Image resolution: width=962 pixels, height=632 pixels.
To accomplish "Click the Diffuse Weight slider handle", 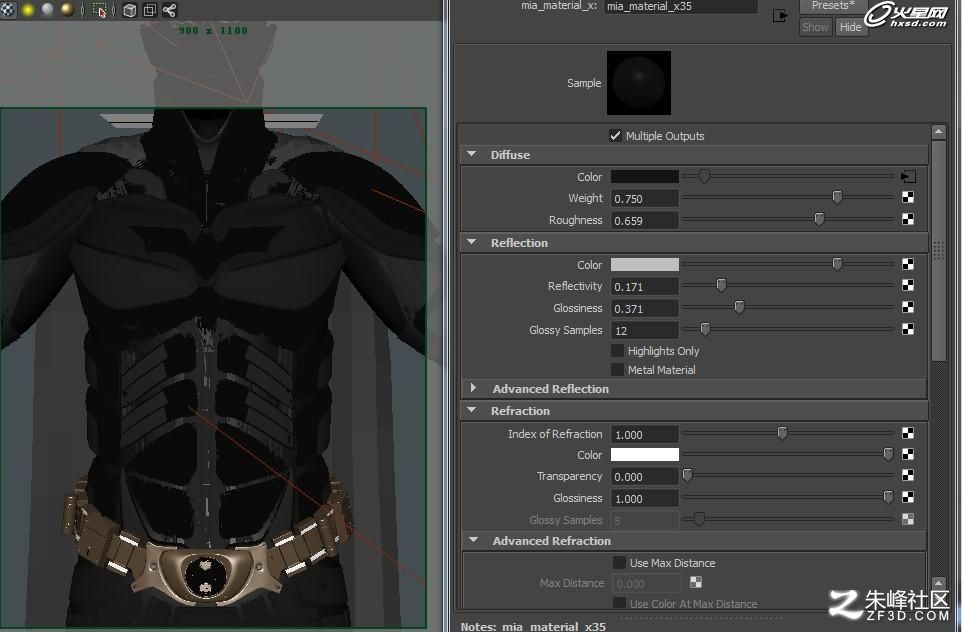I will pyautogui.click(x=837, y=197).
